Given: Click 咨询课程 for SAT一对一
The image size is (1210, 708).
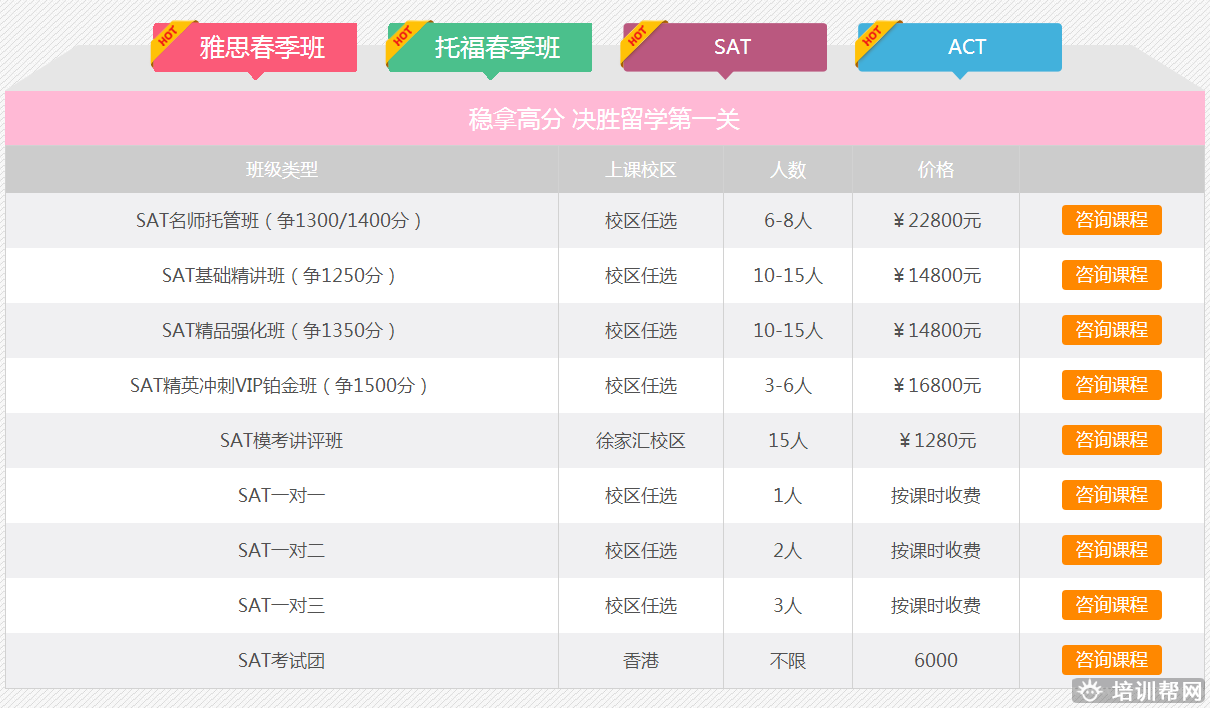Looking at the screenshot, I should [1112, 495].
